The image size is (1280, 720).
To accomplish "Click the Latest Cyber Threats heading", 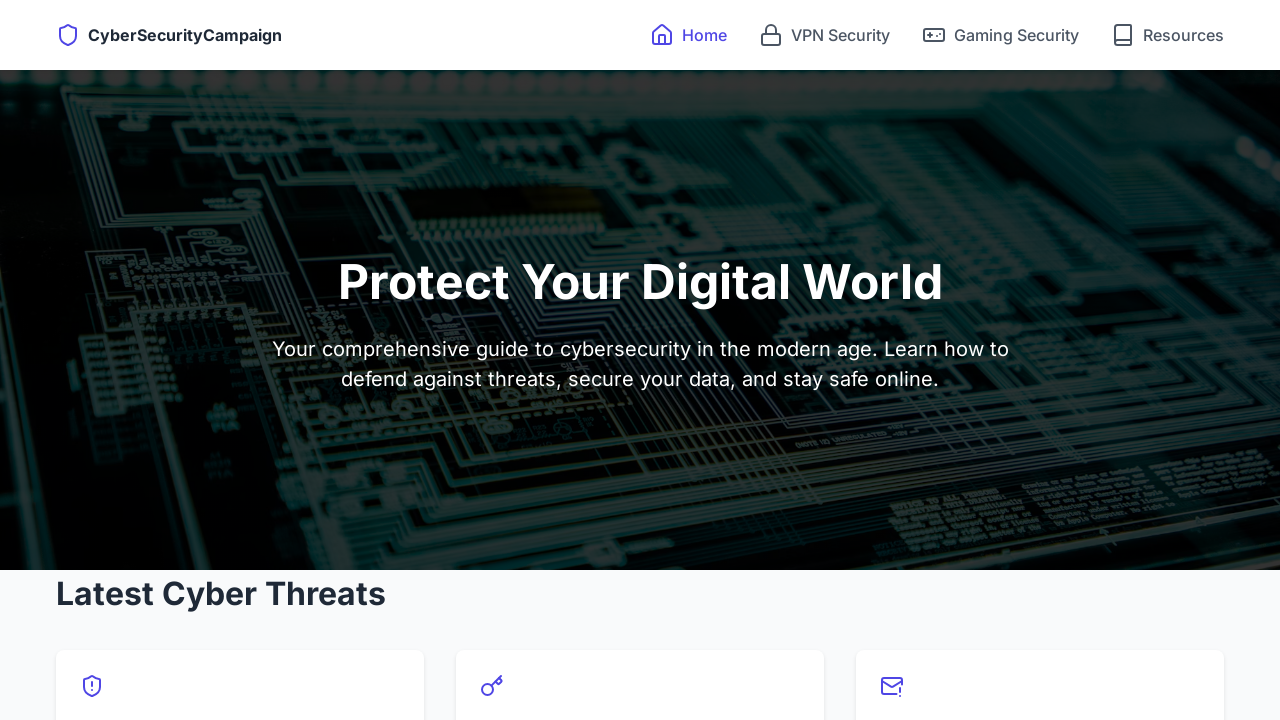I will (x=221, y=594).
